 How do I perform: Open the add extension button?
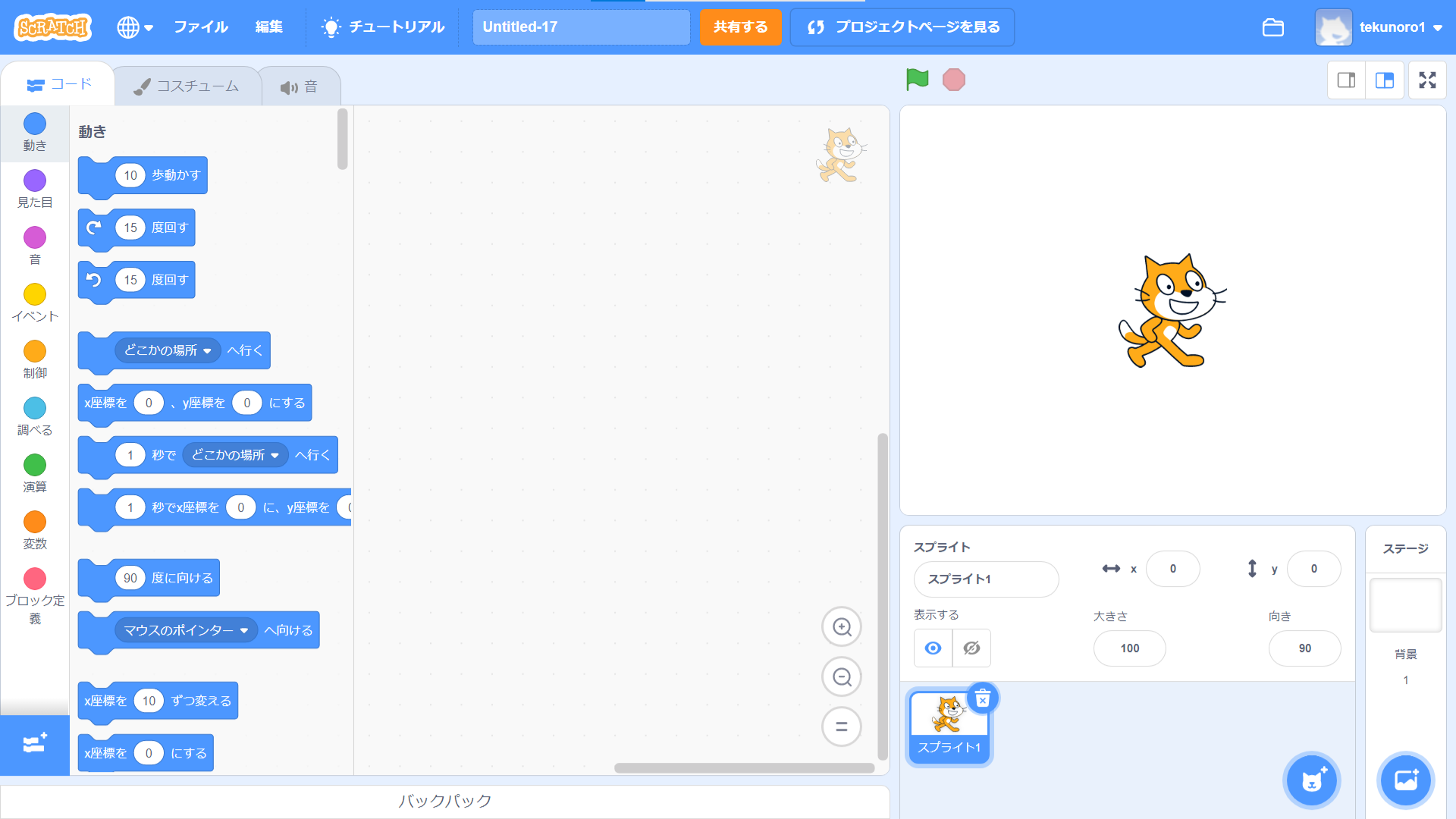click(35, 744)
